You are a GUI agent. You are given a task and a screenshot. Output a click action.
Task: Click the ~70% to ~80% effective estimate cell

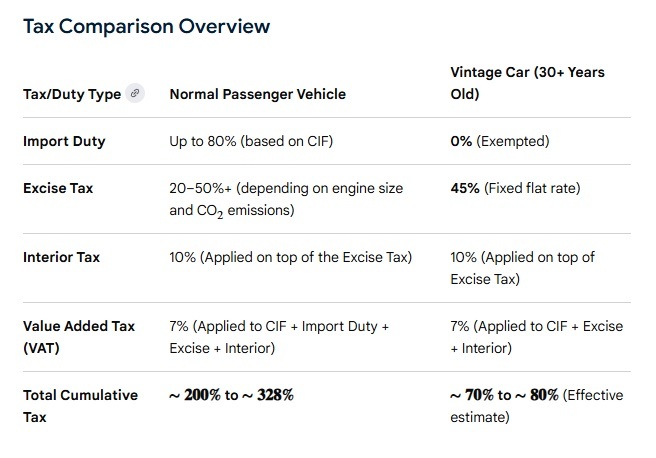pos(537,406)
